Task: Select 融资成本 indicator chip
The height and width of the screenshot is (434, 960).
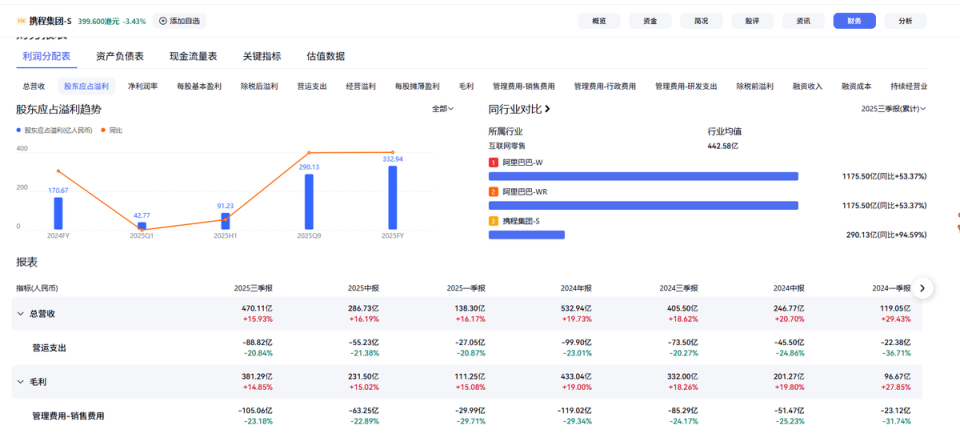Action: pyautogui.click(x=857, y=86)
